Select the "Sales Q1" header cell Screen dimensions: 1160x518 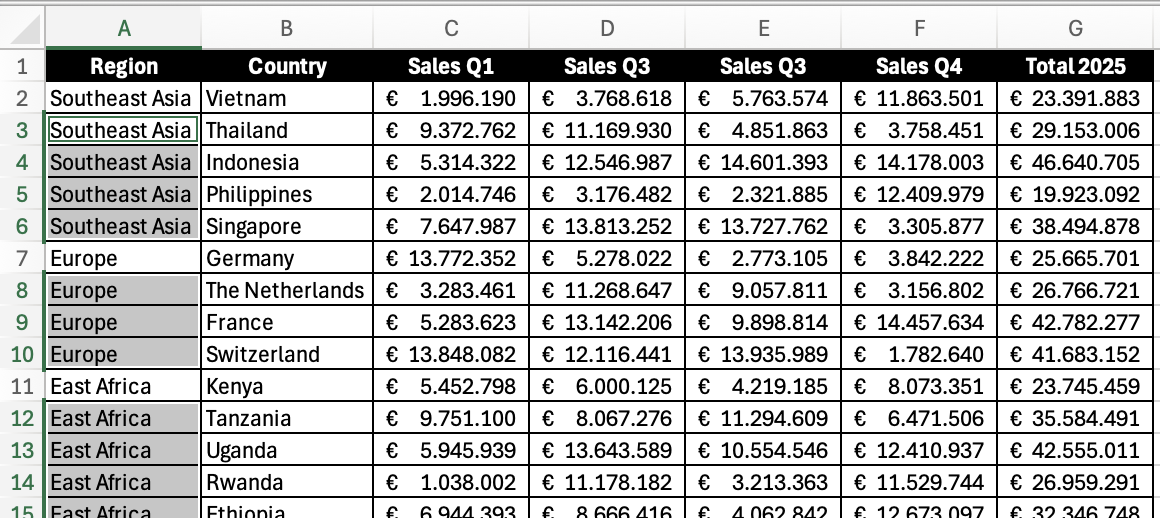451,66
